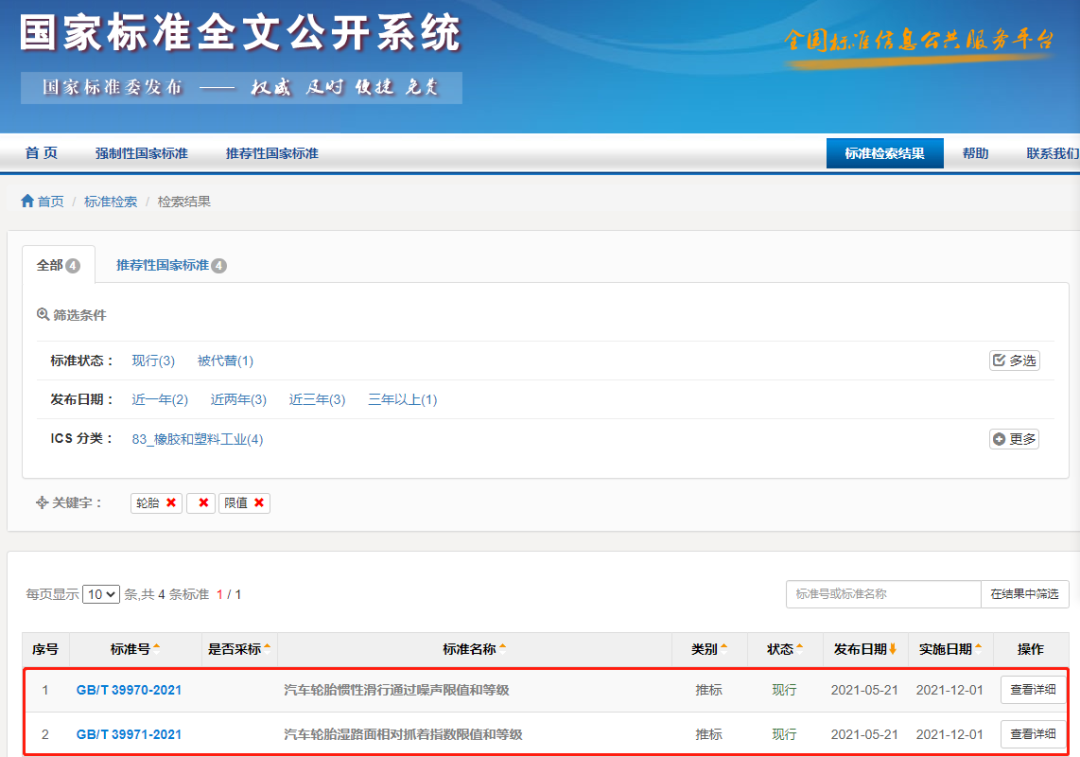Switch to the 推荐性国家标准 results tab
The image size is (1080, 757).
[171, 265]
